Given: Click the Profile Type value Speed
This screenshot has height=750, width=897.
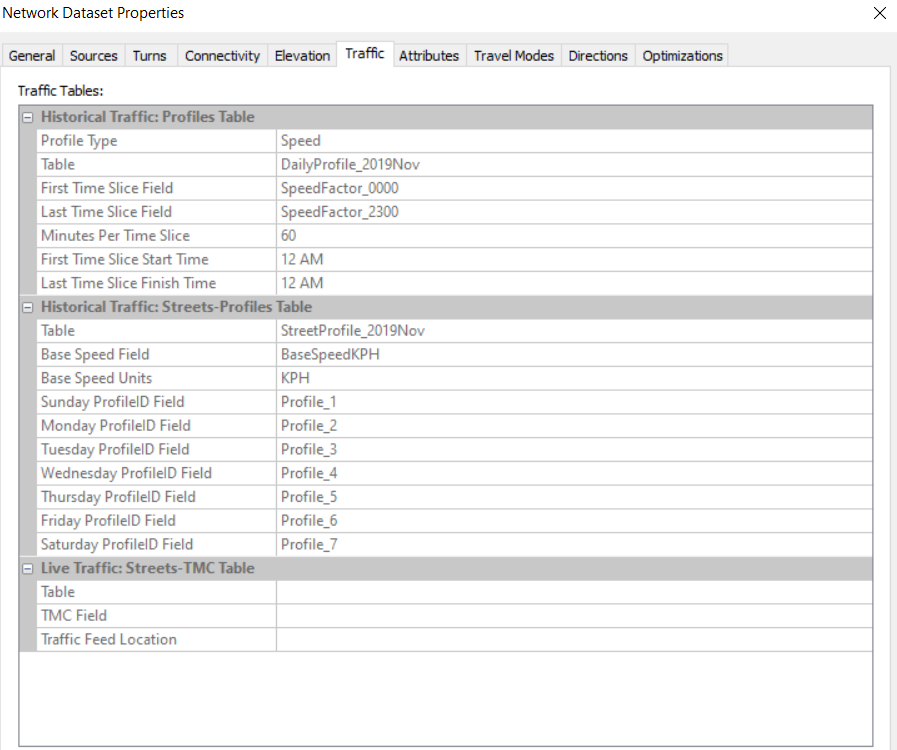Looking at the screenshot, I should tap(574, 141).
